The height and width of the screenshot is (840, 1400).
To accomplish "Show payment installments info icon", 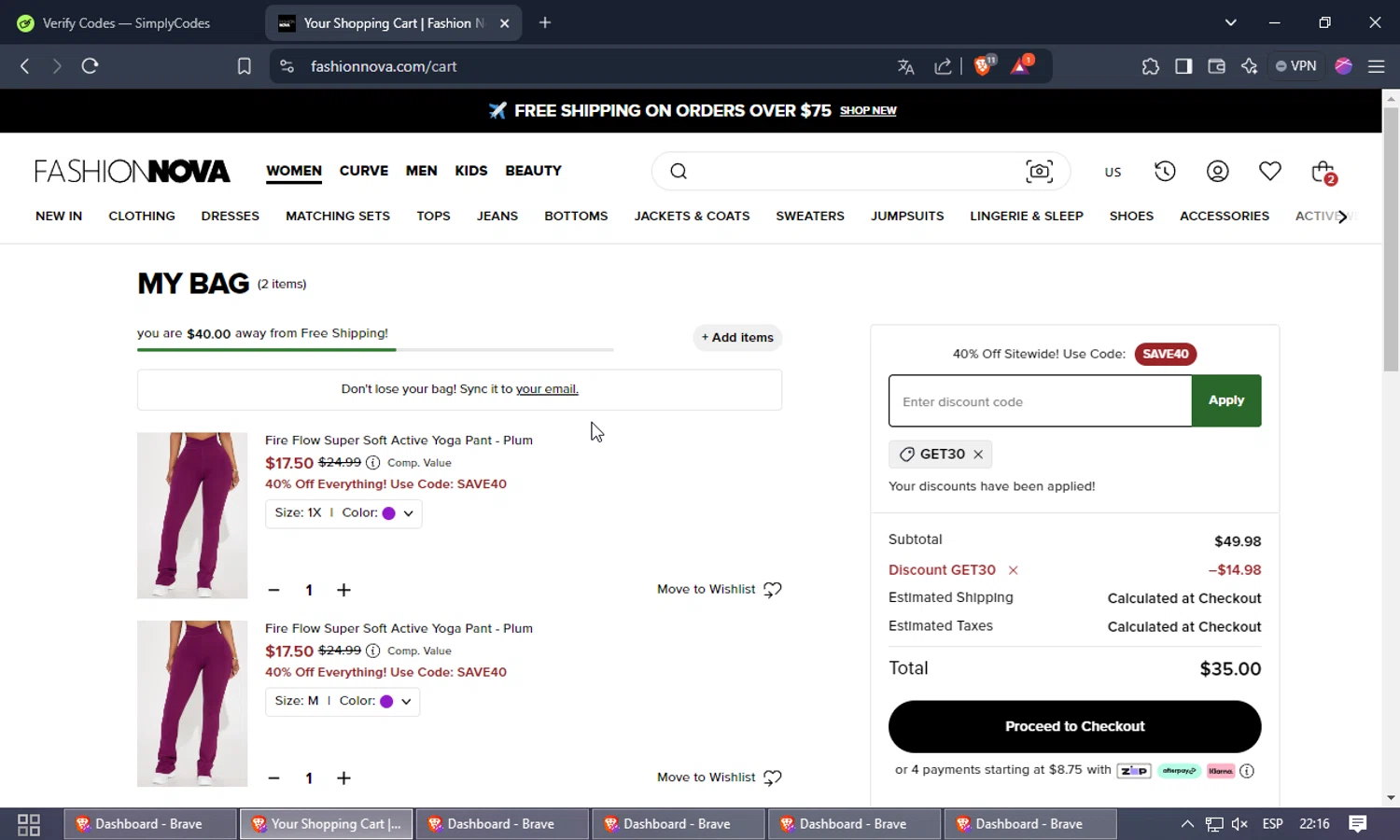I will [1247, 771].
